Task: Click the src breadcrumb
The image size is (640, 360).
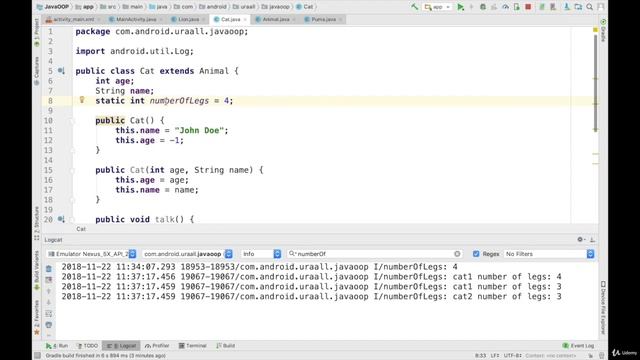Action: point(108,7)
